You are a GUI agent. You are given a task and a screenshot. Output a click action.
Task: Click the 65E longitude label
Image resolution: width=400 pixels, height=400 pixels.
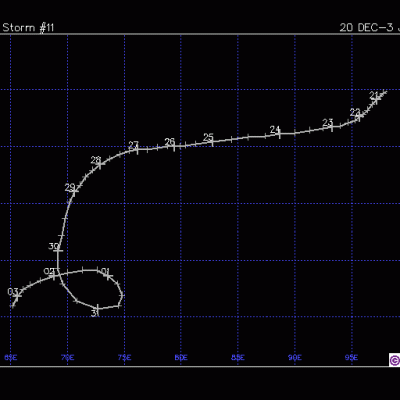(11, 358)
